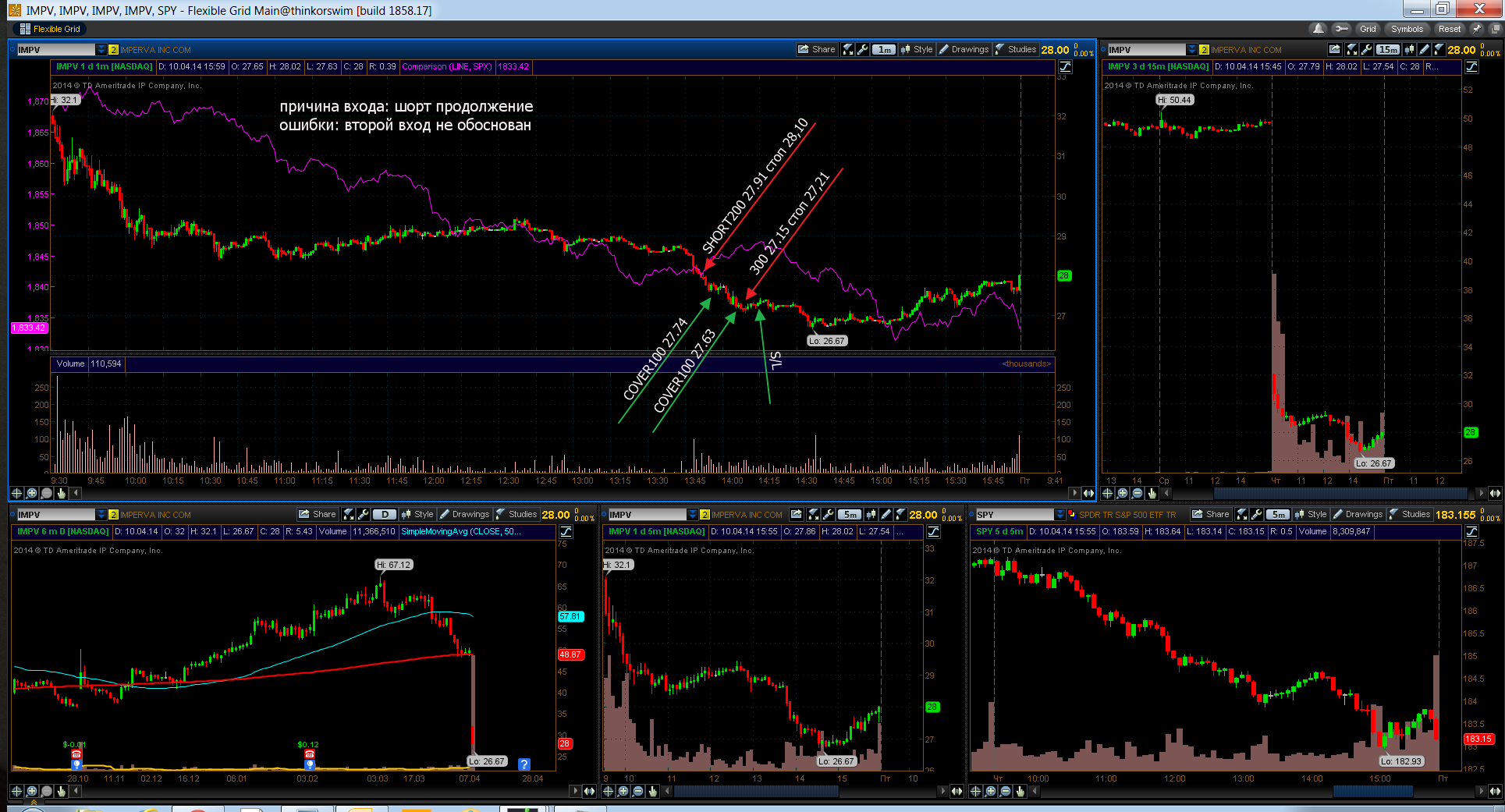Click blue question mark on daily chart
Screen dimensions: 1505x812
click(x=524, y=764)
